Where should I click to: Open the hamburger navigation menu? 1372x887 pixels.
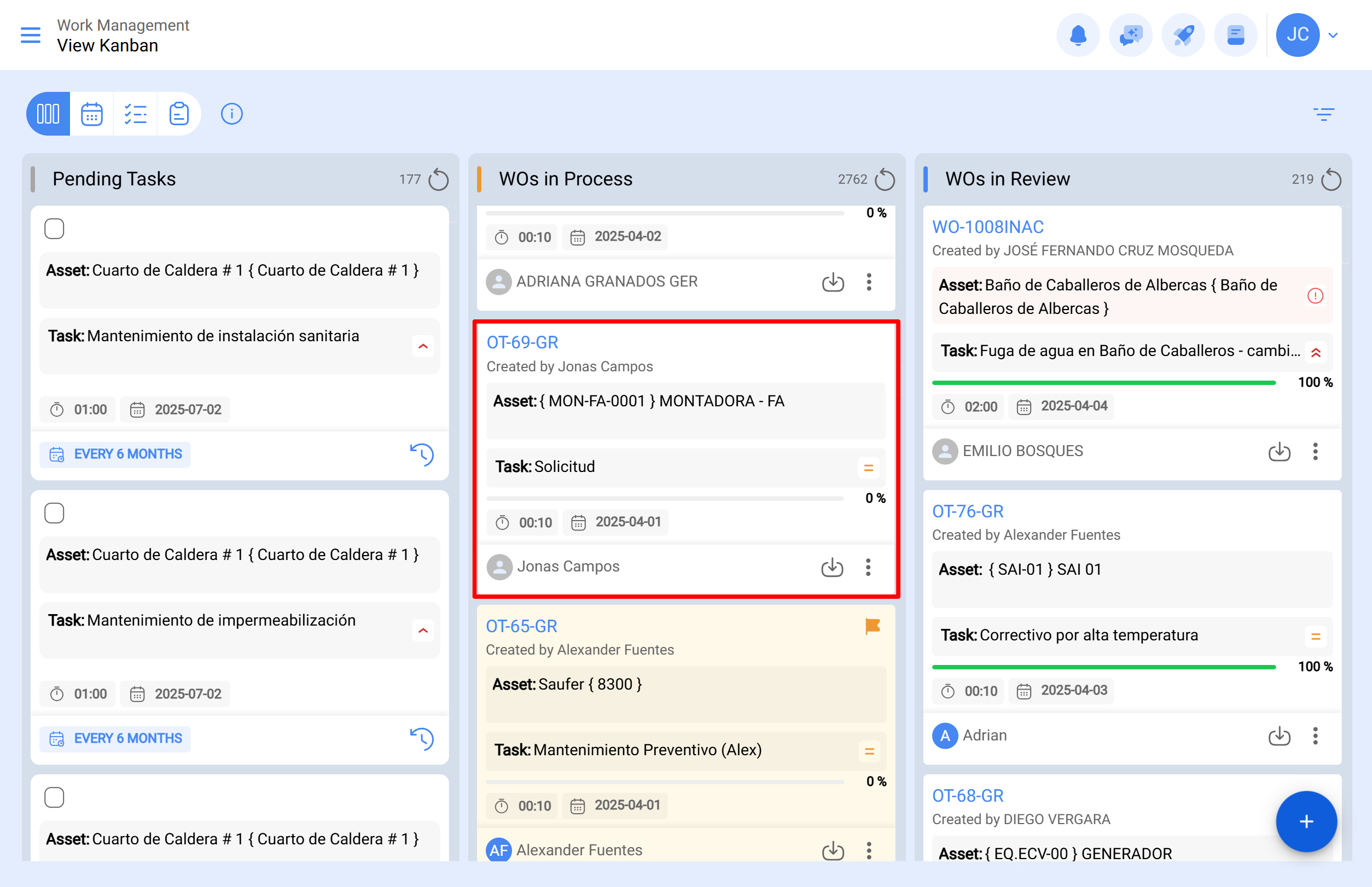click(x=31, y=35)
